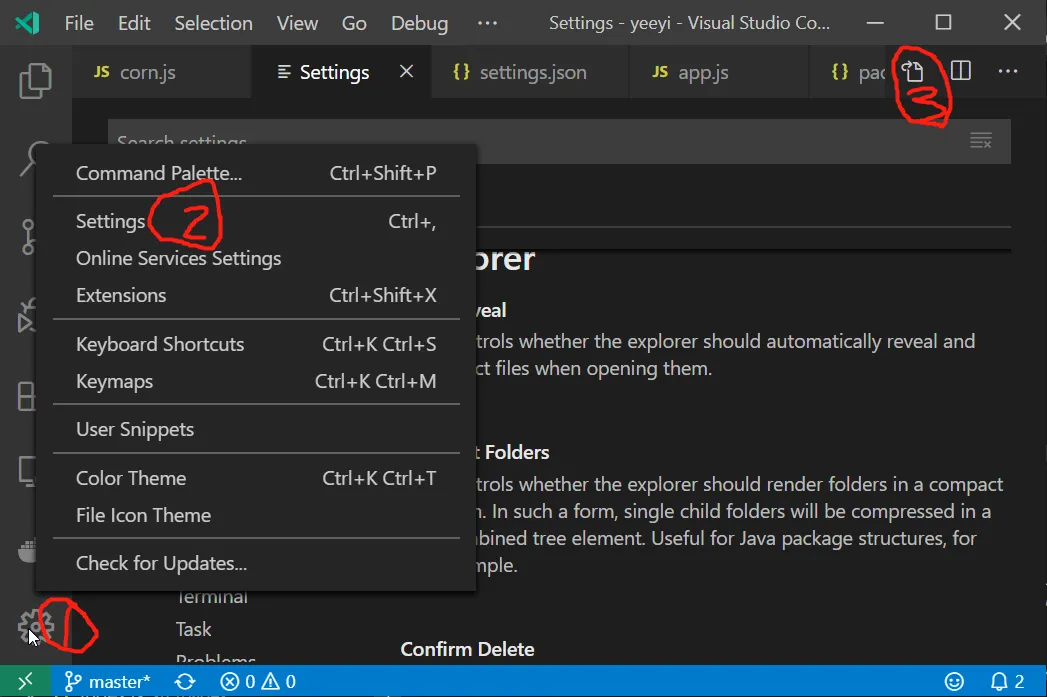Choose Command Palette... from the menu

(x=256, y=173)
